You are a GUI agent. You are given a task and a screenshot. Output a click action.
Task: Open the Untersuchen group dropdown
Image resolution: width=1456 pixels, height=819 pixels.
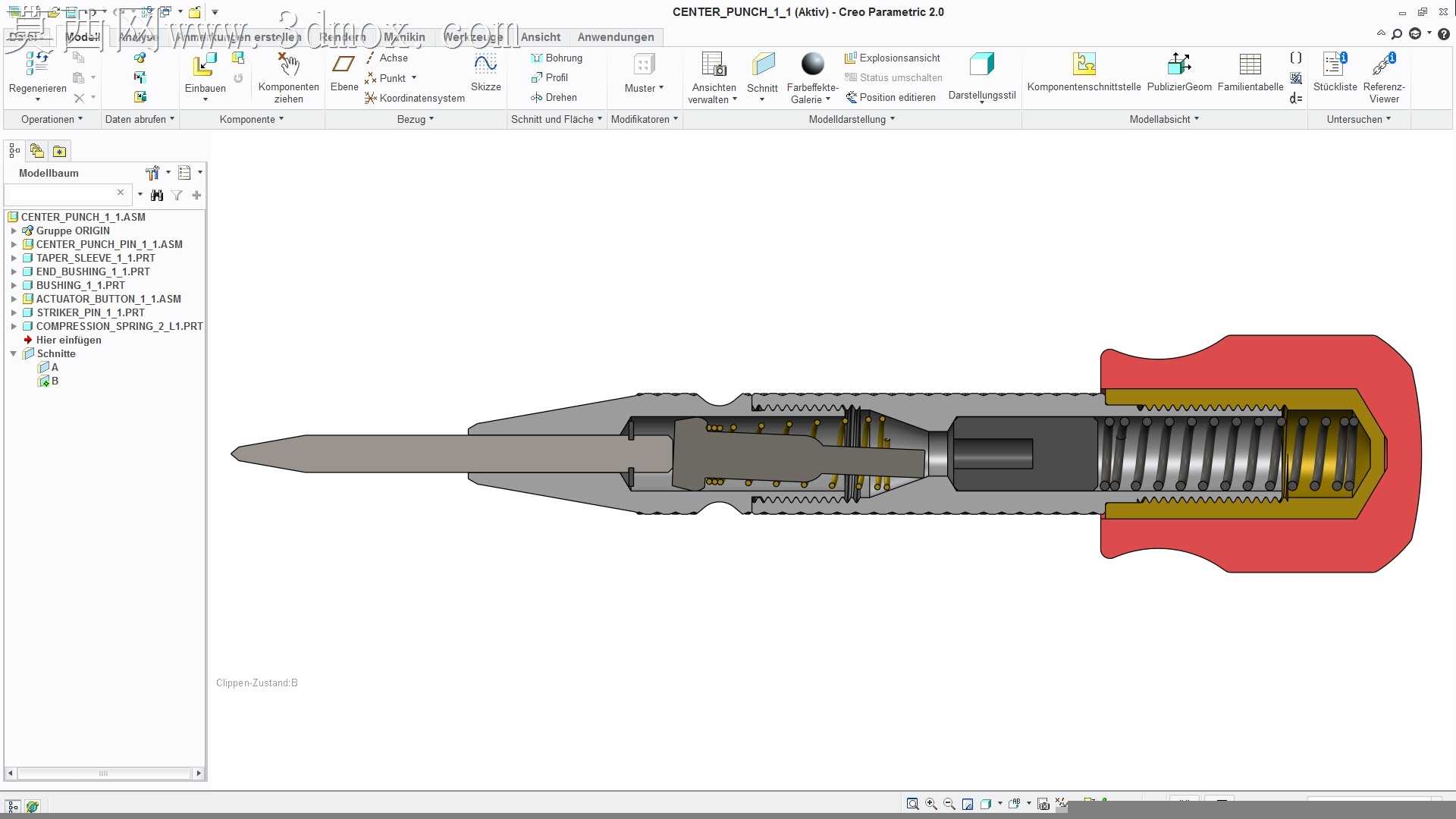1359,119
